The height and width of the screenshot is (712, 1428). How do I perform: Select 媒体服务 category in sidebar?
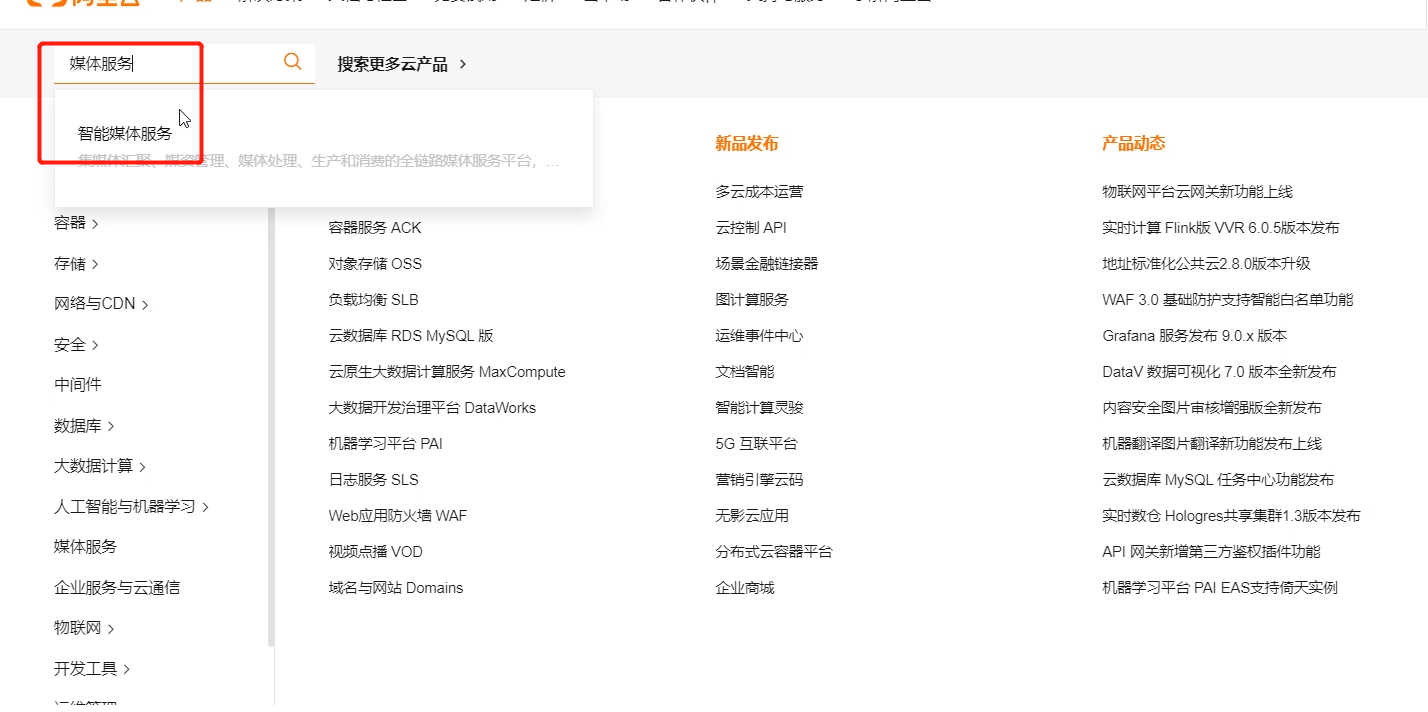pyautogui.click(x=86, y=547)
